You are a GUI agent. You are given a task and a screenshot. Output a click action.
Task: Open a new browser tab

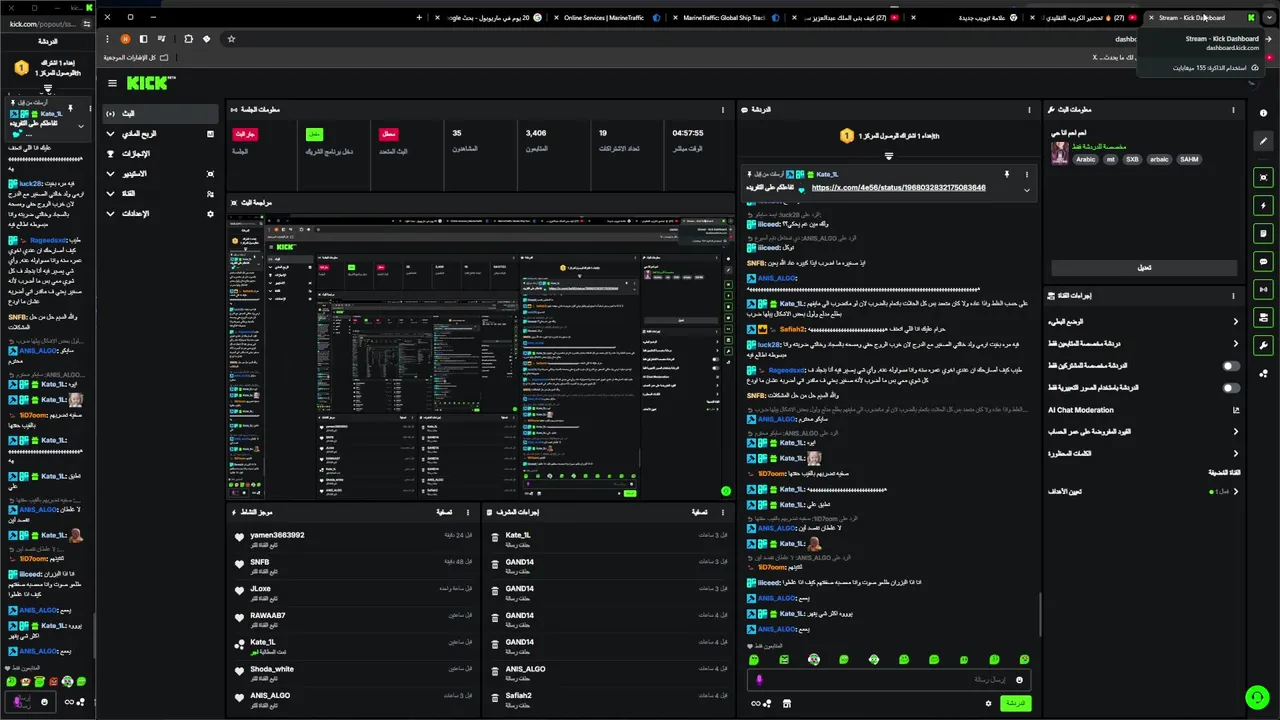(419, 17)
